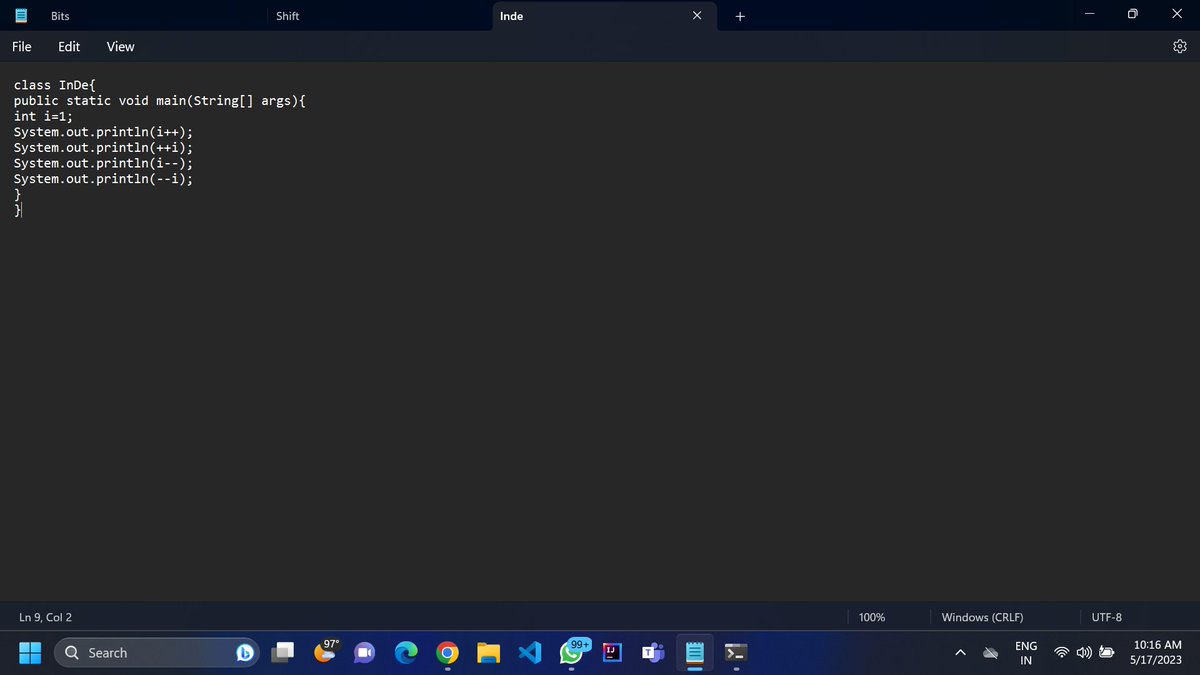Open Microsoft Teams from taskbar
This screenshot has width=1200, height=675.
point(653,653)
